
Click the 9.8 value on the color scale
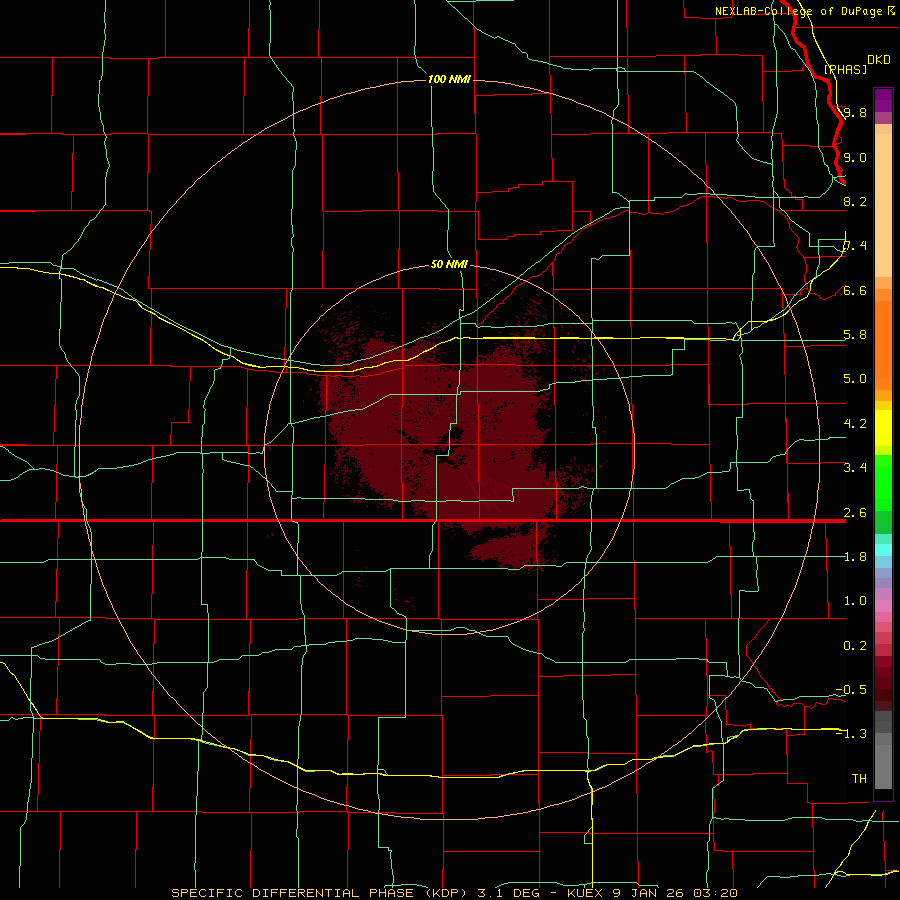click(855, 112)
